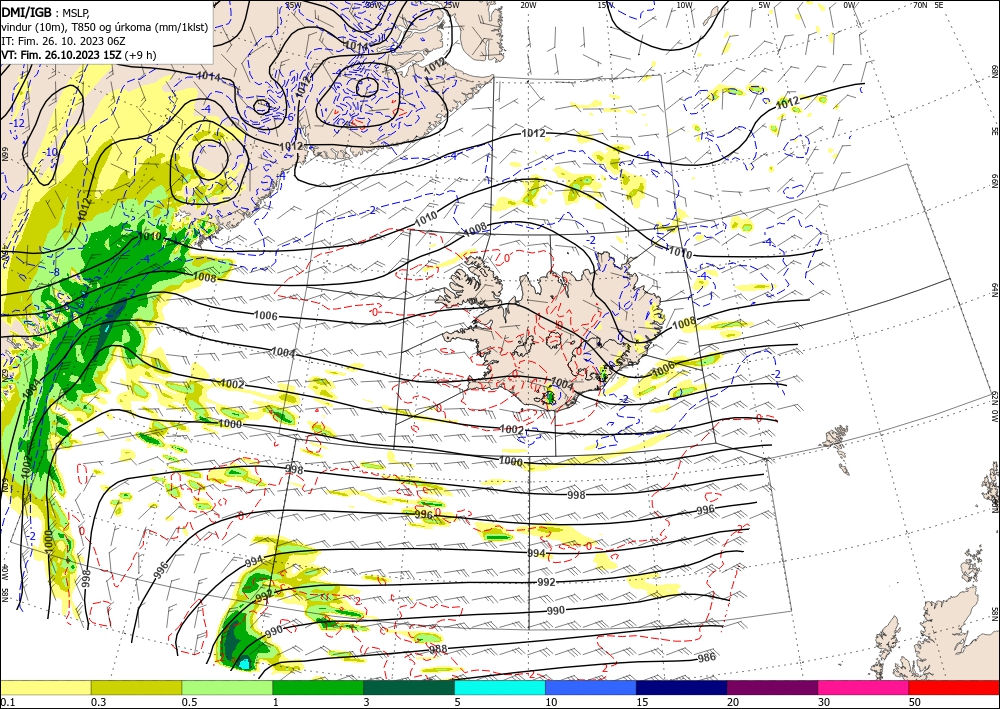
Task: Click the '0.5' legend scale value
Action: pos(188,702)
